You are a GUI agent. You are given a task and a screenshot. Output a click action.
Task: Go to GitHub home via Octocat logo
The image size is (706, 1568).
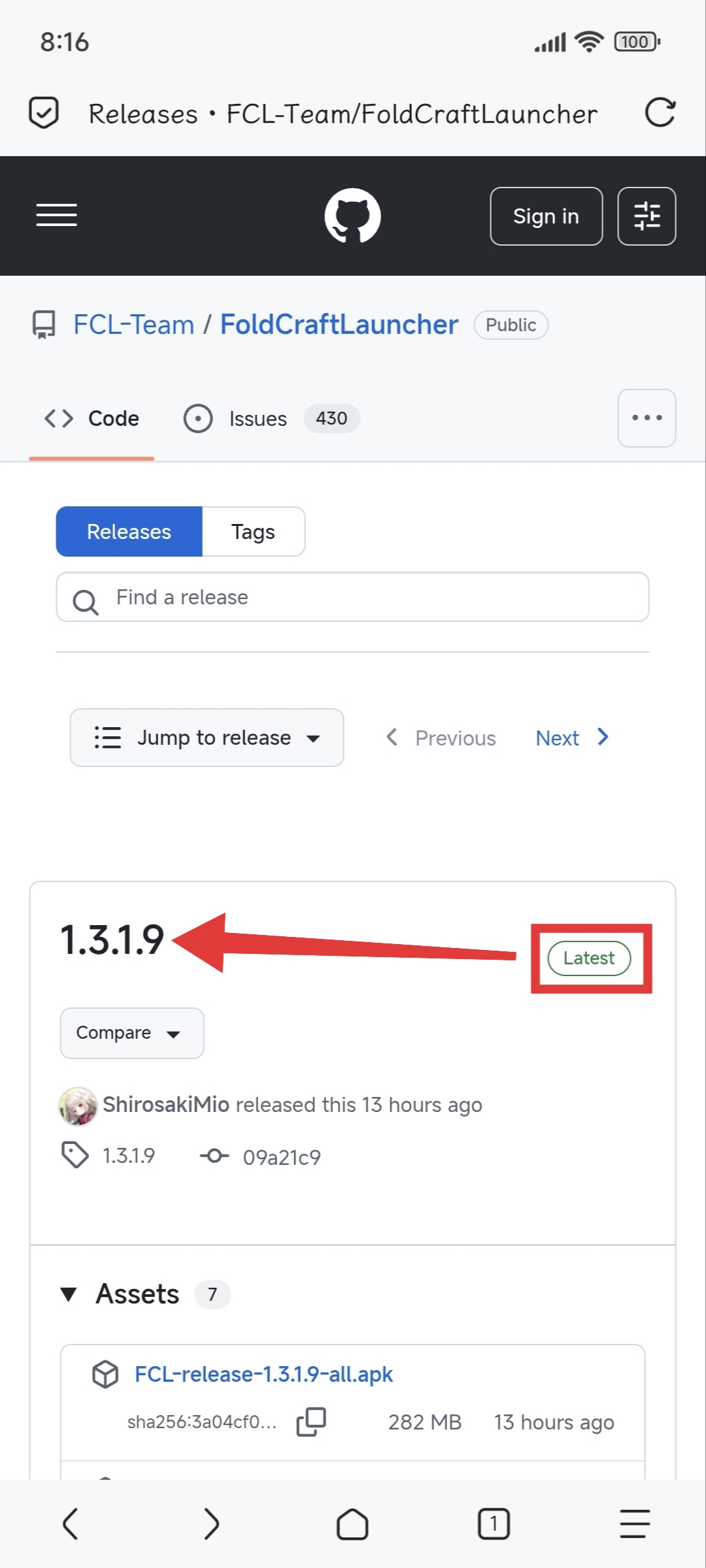[353, 216]
